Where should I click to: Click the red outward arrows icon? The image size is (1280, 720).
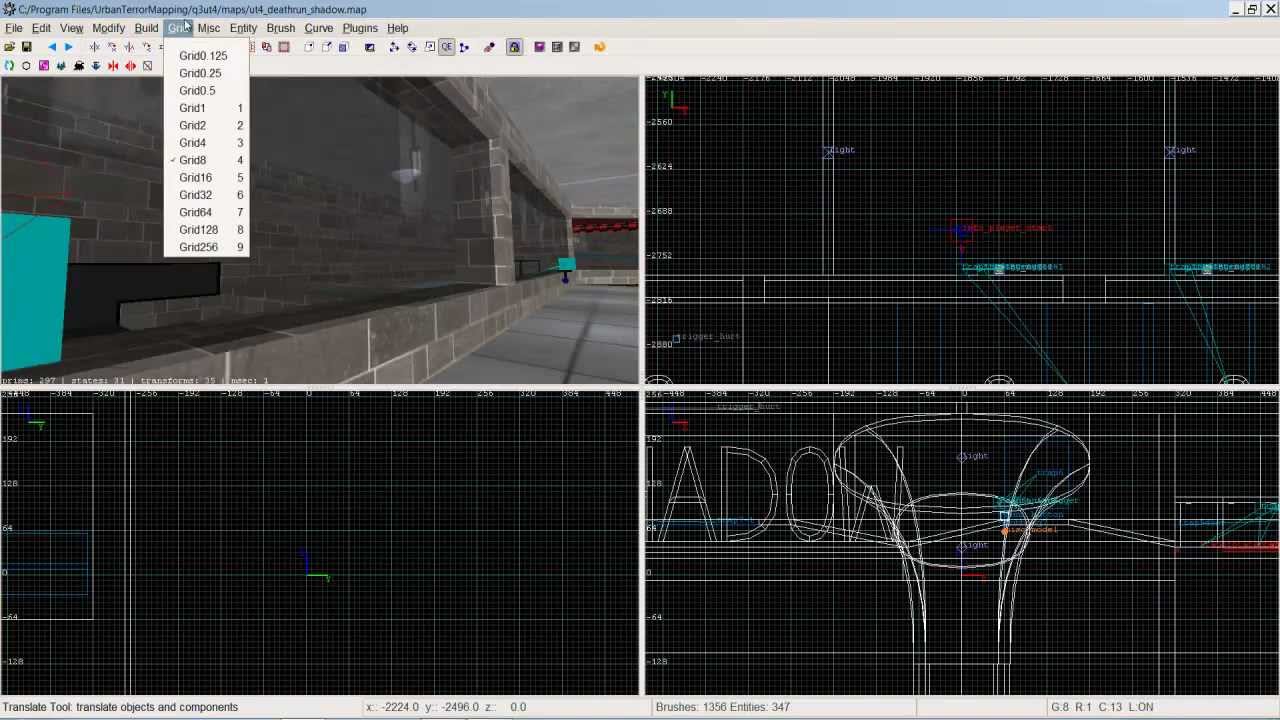[130, 66]
